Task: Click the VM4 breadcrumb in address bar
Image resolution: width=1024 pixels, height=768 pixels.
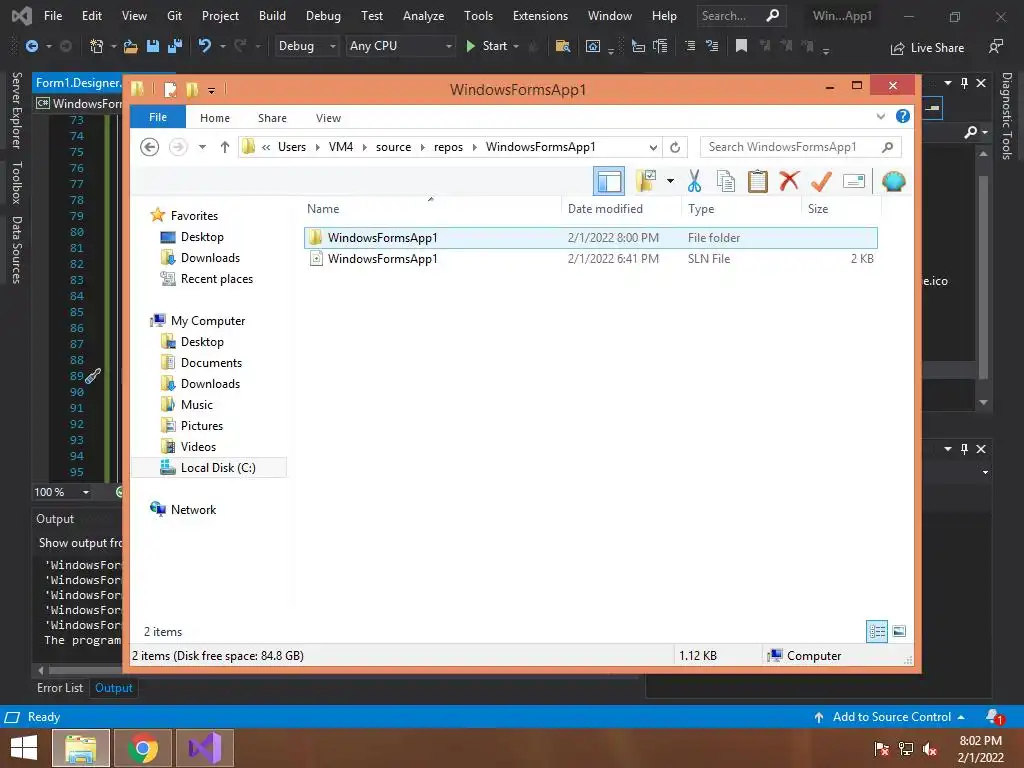Action: coord(341,147)
